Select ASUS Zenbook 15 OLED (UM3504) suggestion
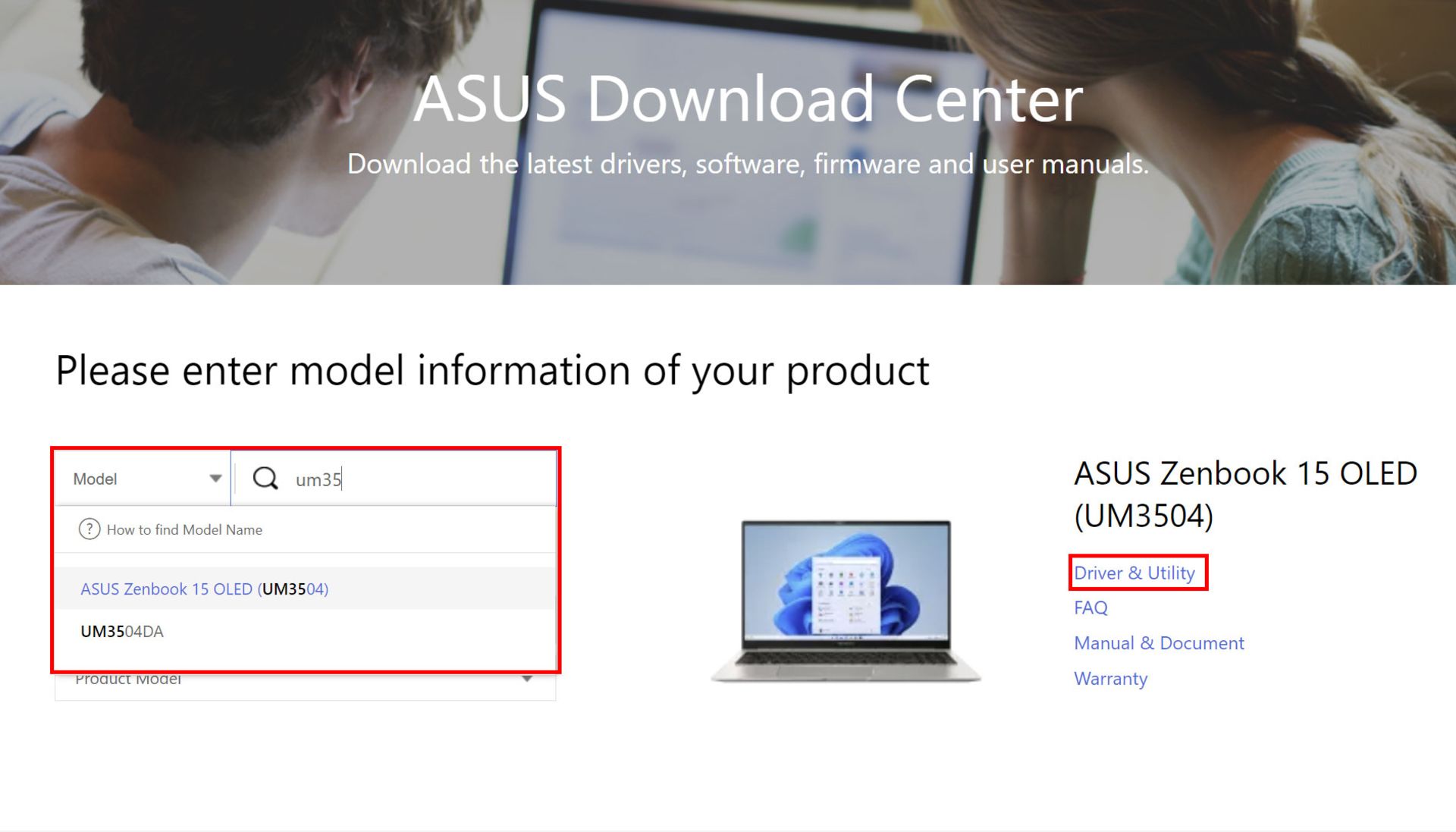Viewport: 1456px width, 832px height. pyautogui.click(x=205, y=589)
